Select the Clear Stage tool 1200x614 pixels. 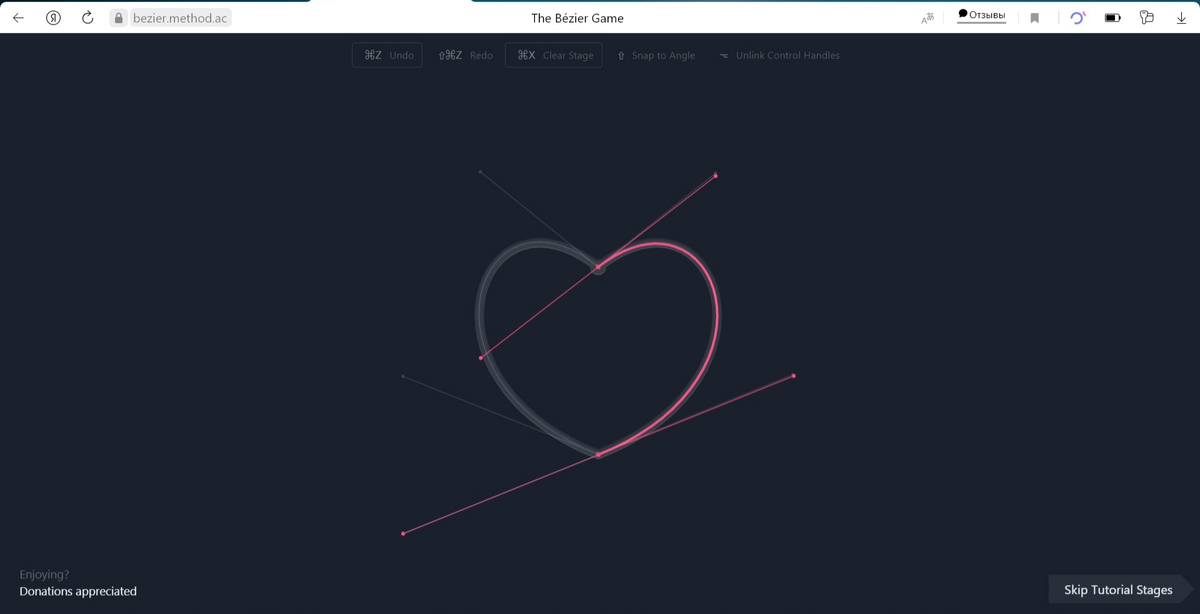coord(553,55)
